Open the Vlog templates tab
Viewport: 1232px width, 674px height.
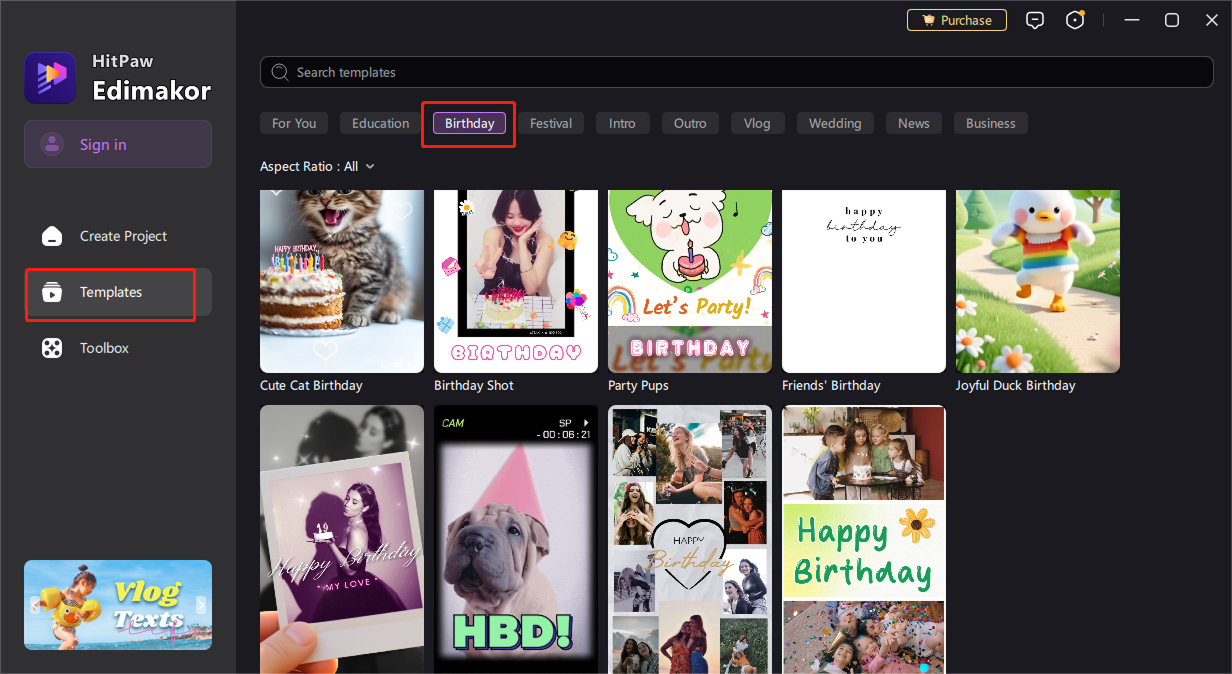point(757,123)
